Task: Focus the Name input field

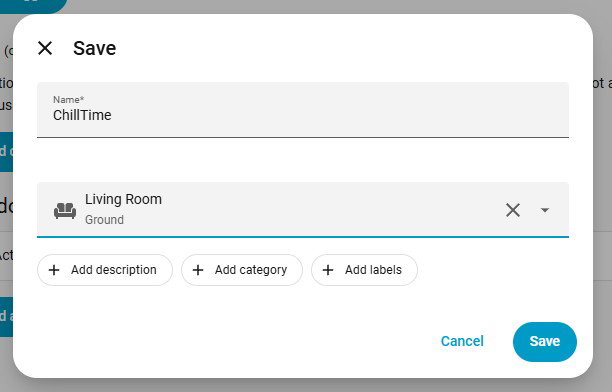Action: coord(303,110)
